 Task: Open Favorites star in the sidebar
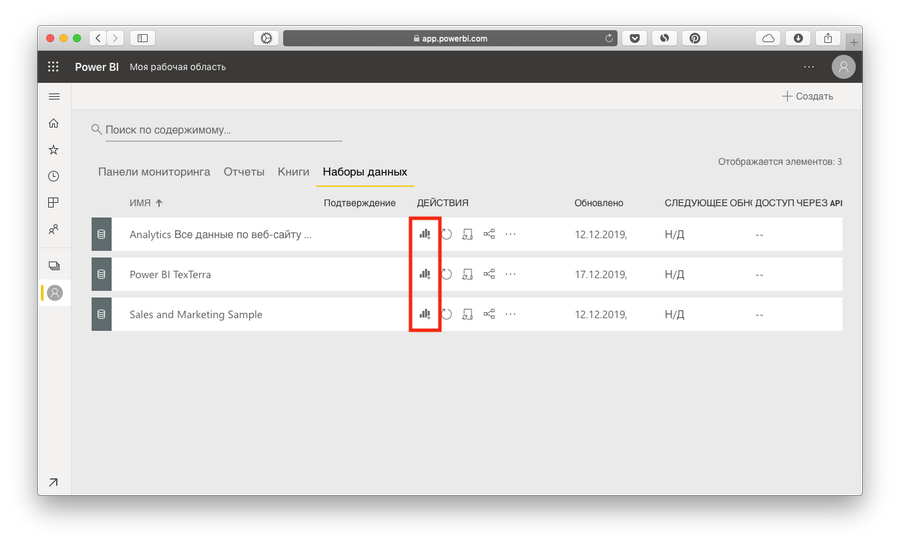coord(54,150)
